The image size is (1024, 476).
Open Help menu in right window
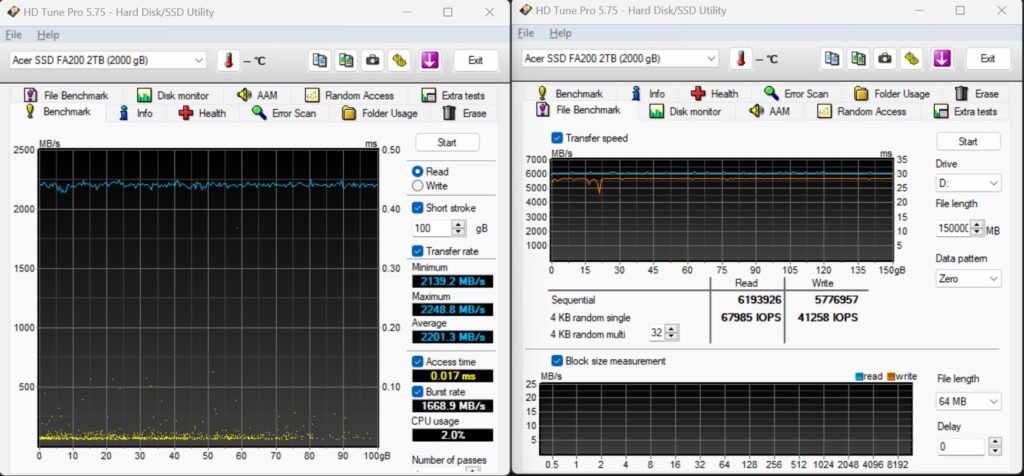560,33
